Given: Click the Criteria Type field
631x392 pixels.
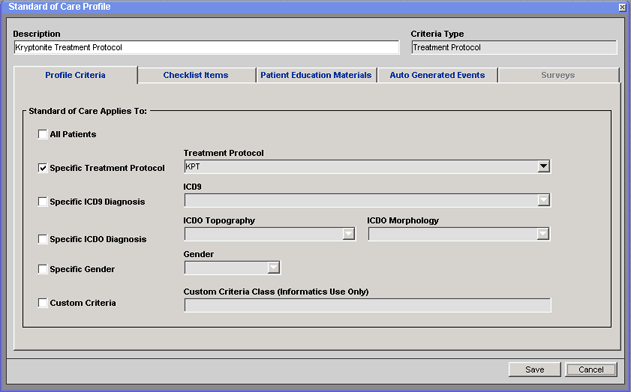Looking at the screenshot, I should pos(514,47).
